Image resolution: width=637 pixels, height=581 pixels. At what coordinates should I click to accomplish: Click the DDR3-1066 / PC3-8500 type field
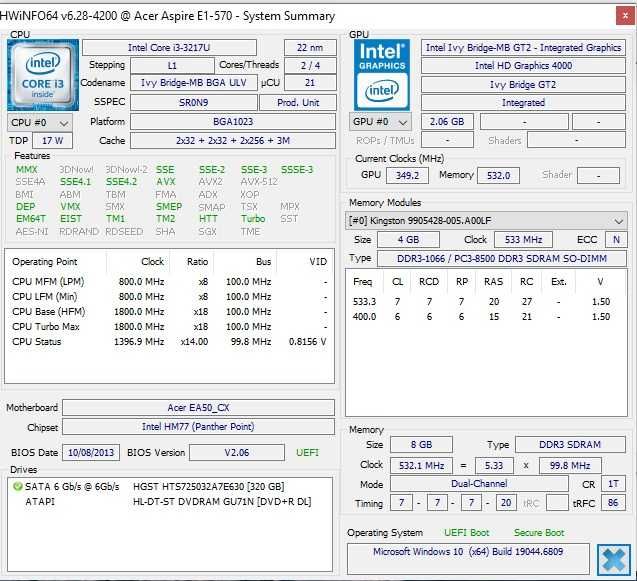click(502, 258)
